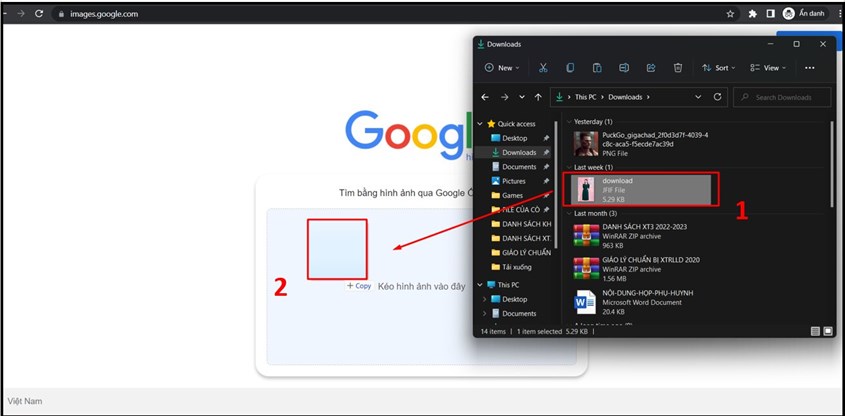Viewport: 845px width, 416px height.
Task: Click the Copy icon in Explorer toolbar
Action: click(570, 68)
